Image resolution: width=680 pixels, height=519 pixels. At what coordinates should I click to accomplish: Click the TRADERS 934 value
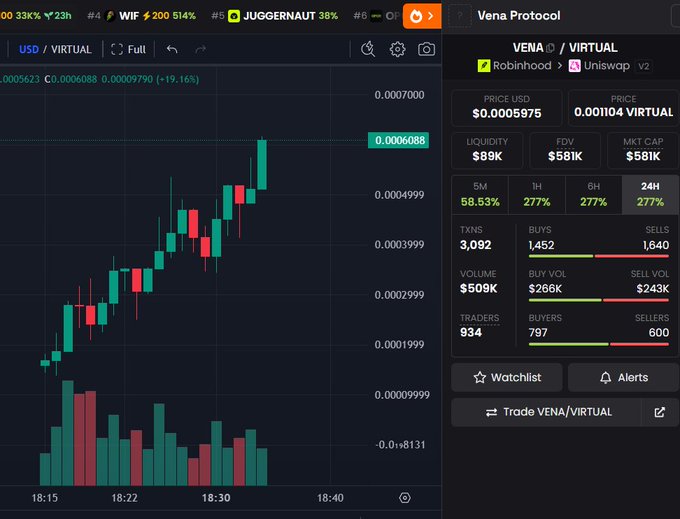(471, 333)
